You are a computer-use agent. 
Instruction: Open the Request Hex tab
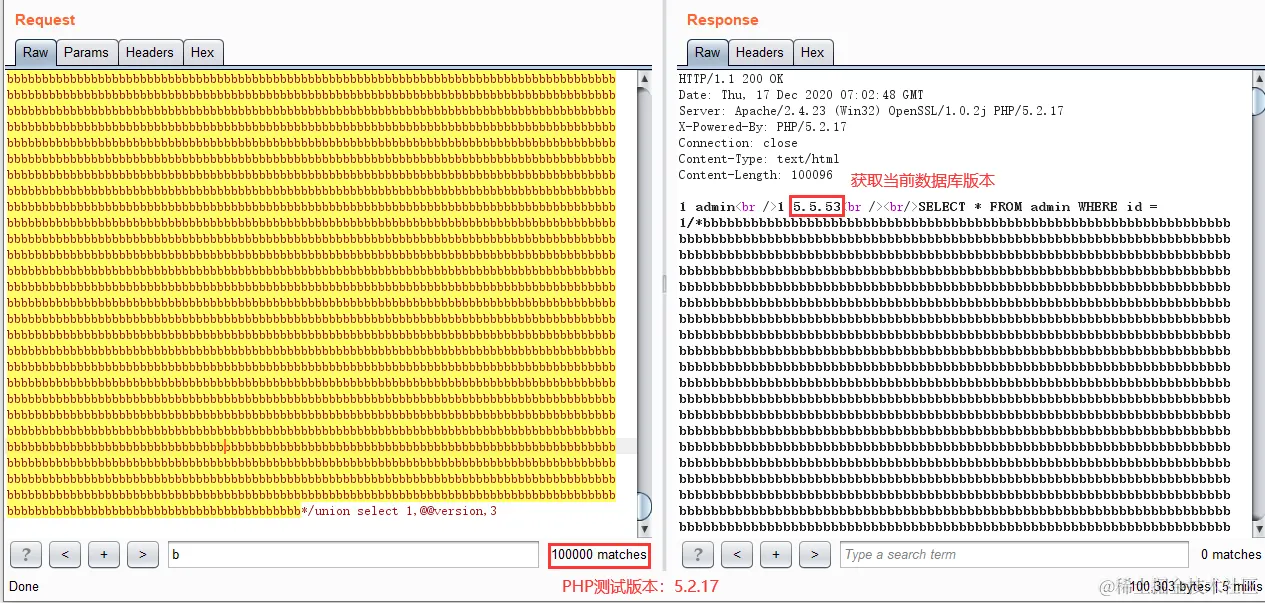tap(203, 53)
